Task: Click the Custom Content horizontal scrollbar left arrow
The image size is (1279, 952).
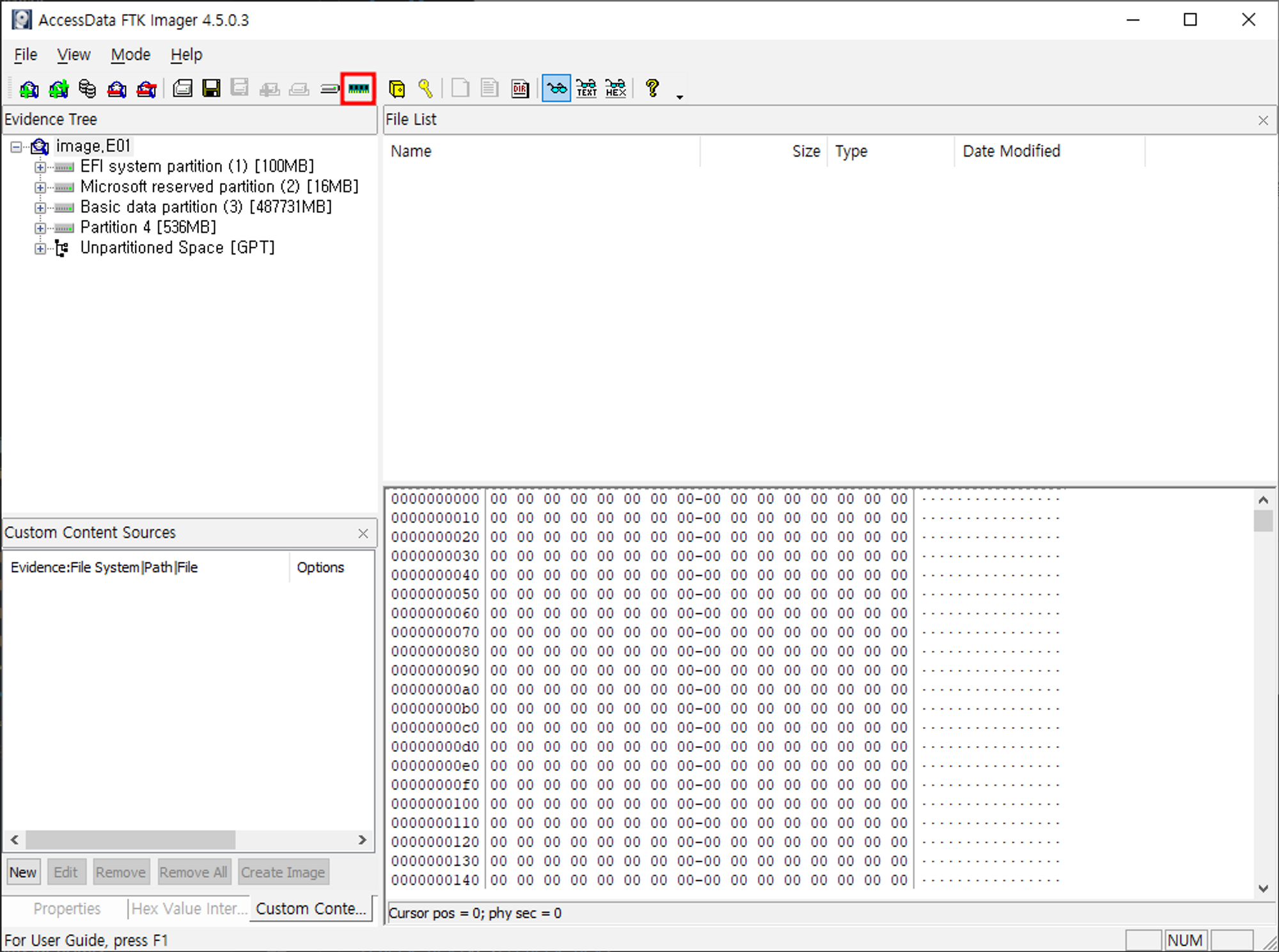Action: pyautogui.click(x=15, y=839)
